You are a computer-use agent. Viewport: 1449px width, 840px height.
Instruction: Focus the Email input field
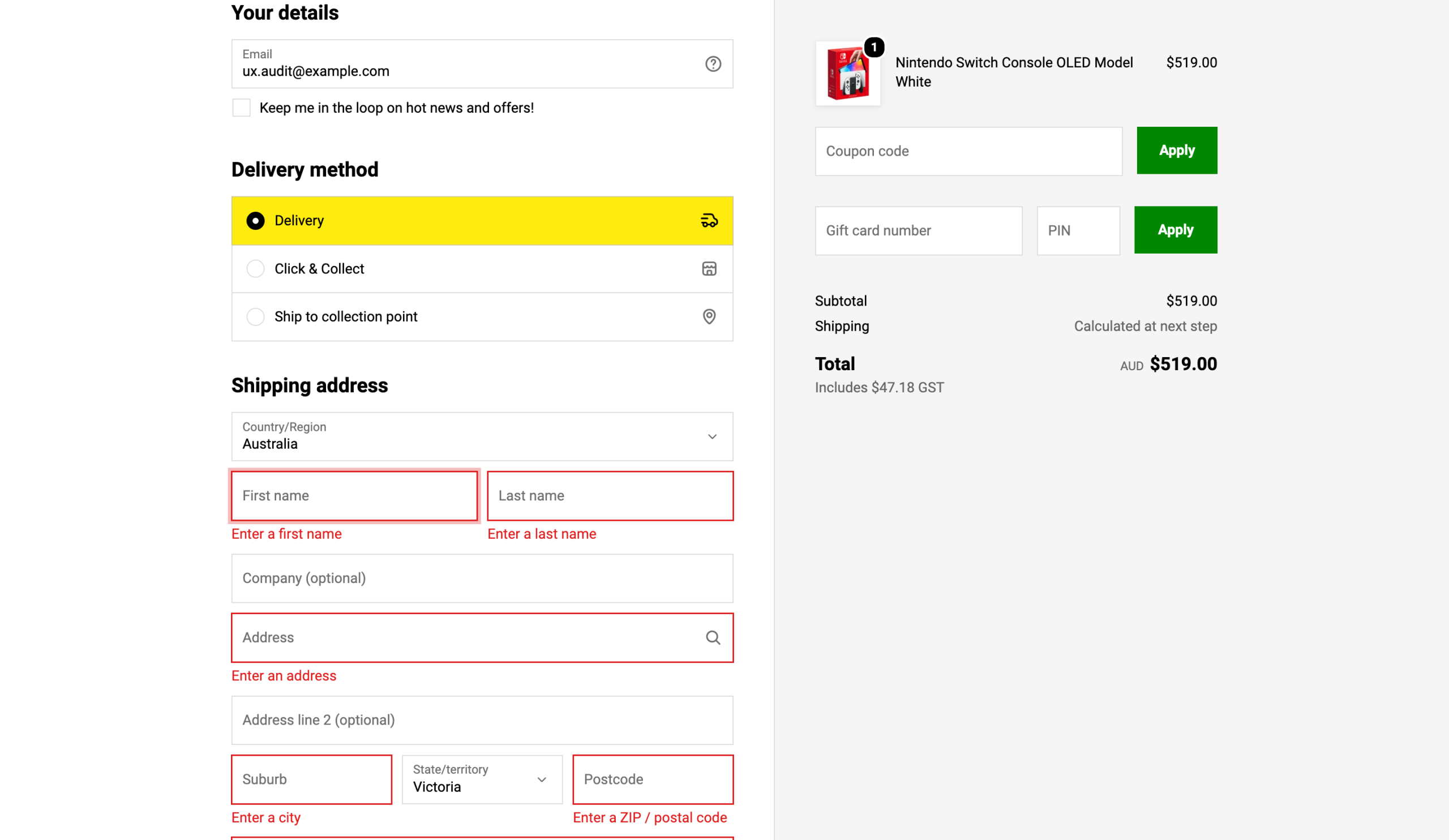coord(482,64)
